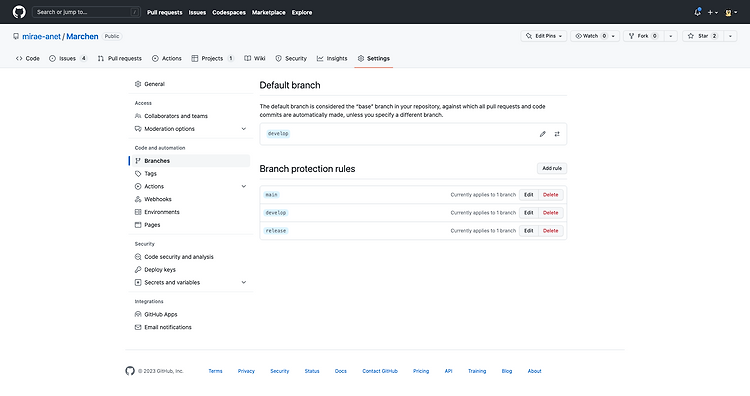Switch to the Code tab
This screenshot has width=750, height=396.
coord(28,58)
